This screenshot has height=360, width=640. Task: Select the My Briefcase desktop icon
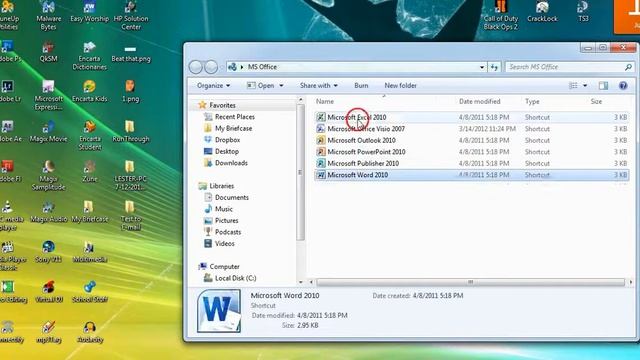click(x=89, y=211)
